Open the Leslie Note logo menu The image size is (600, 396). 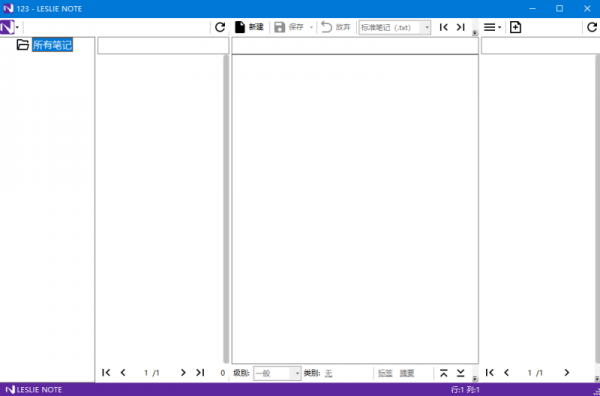coord(10,27)
